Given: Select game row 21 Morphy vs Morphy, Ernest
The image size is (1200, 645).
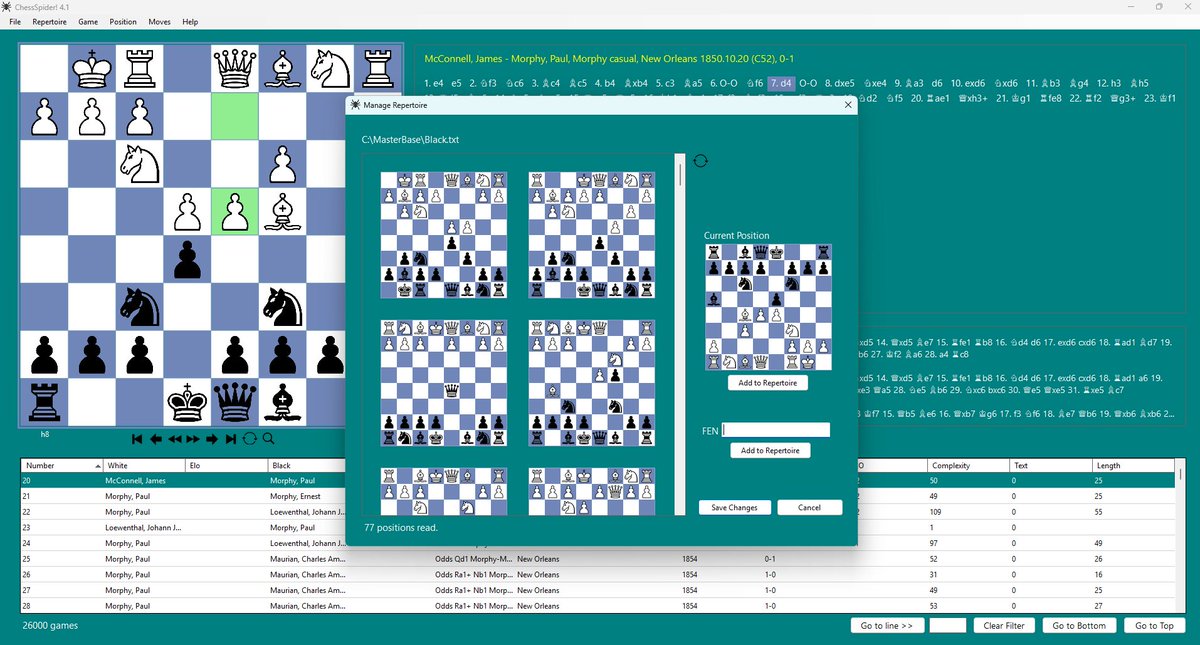Looking at the screenshot, I should tap(598, 496).
